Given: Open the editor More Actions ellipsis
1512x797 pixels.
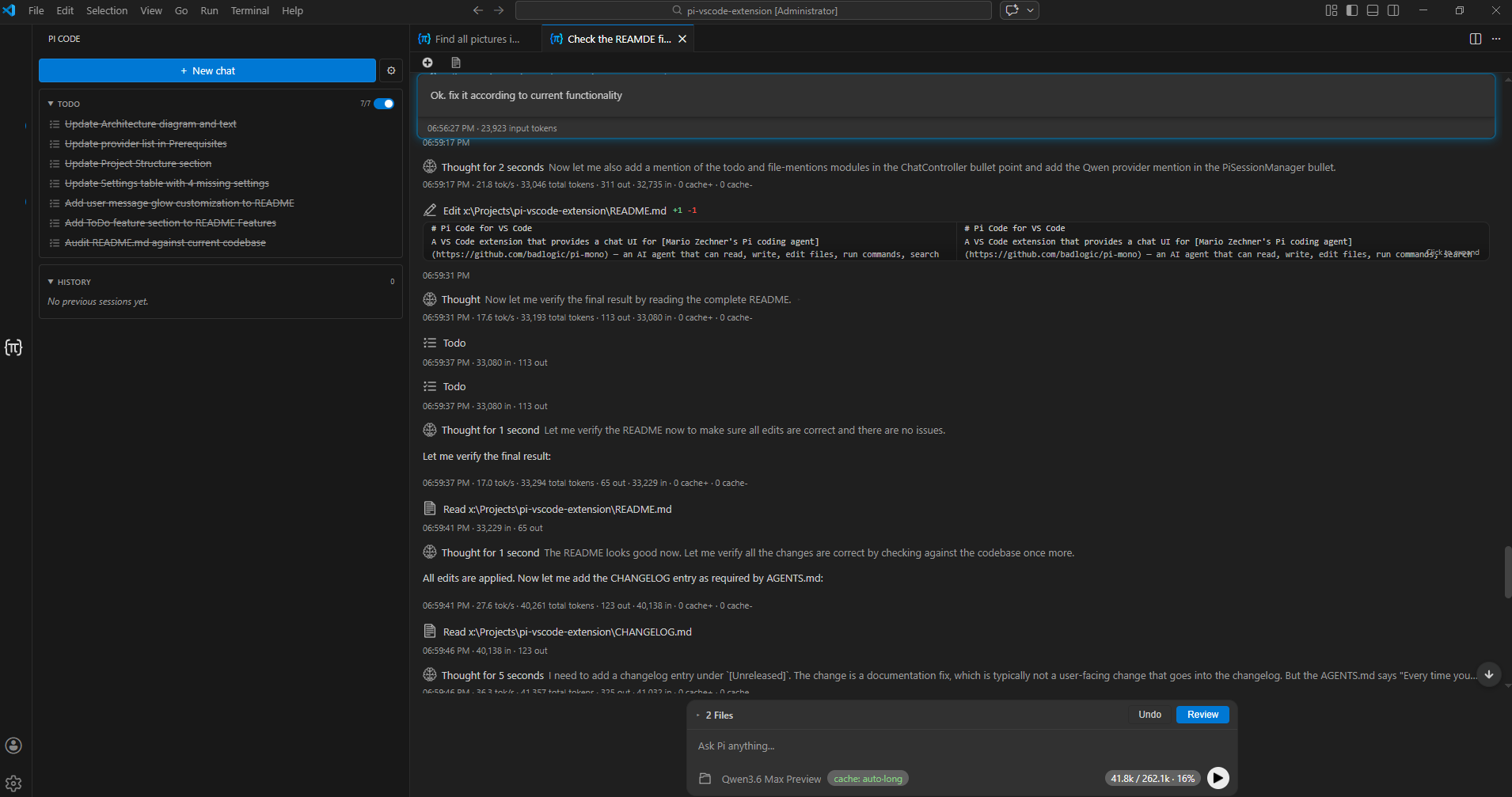Looking at the screenshot, I should coord(1496,39).
